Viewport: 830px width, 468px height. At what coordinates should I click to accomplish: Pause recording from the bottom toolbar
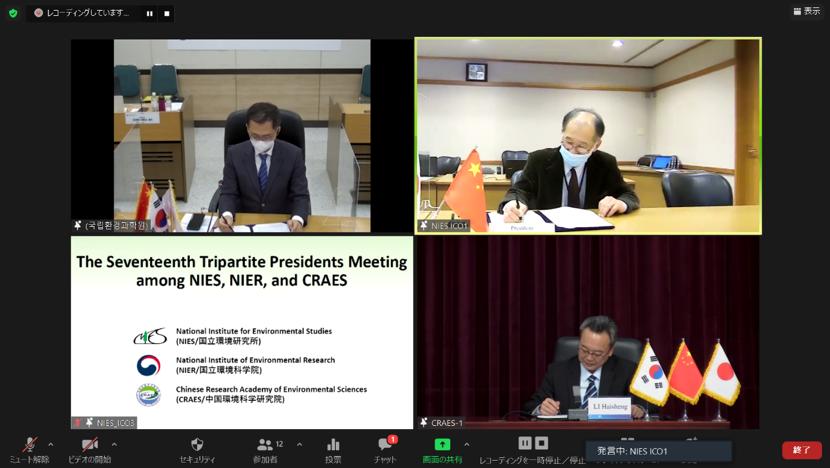click(525, 443)
